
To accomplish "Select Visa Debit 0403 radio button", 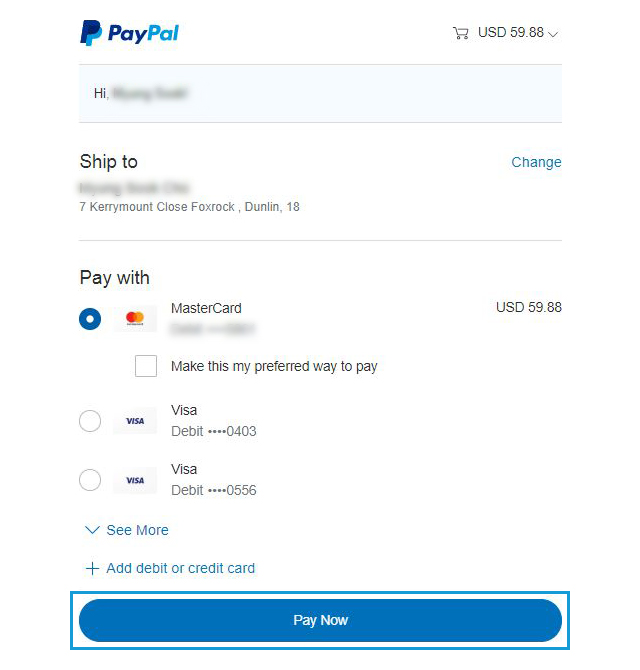I will [90, 421].
